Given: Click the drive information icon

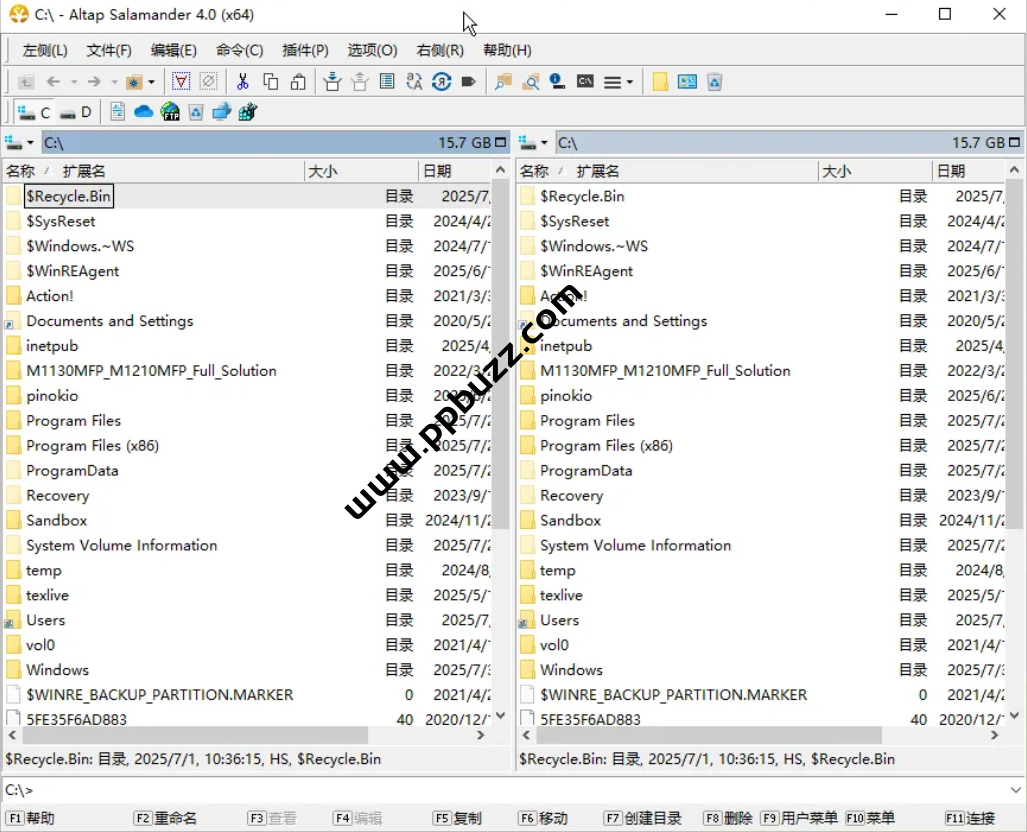Looking at the screenshot, I should [x=557, y=82].
